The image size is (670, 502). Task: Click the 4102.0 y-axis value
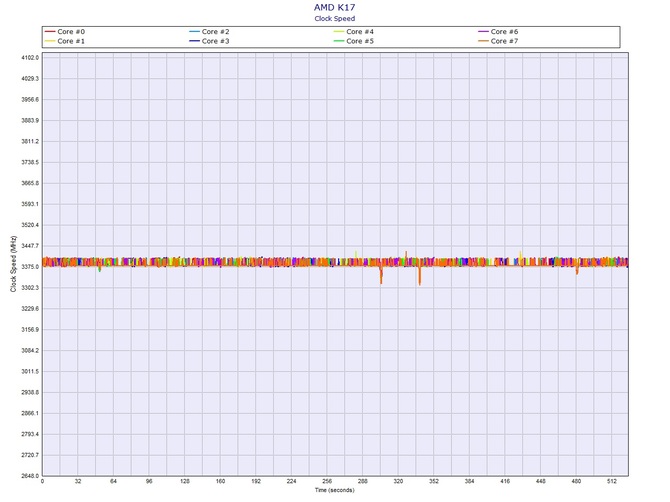pyautogui.click(x=30, y=57)
